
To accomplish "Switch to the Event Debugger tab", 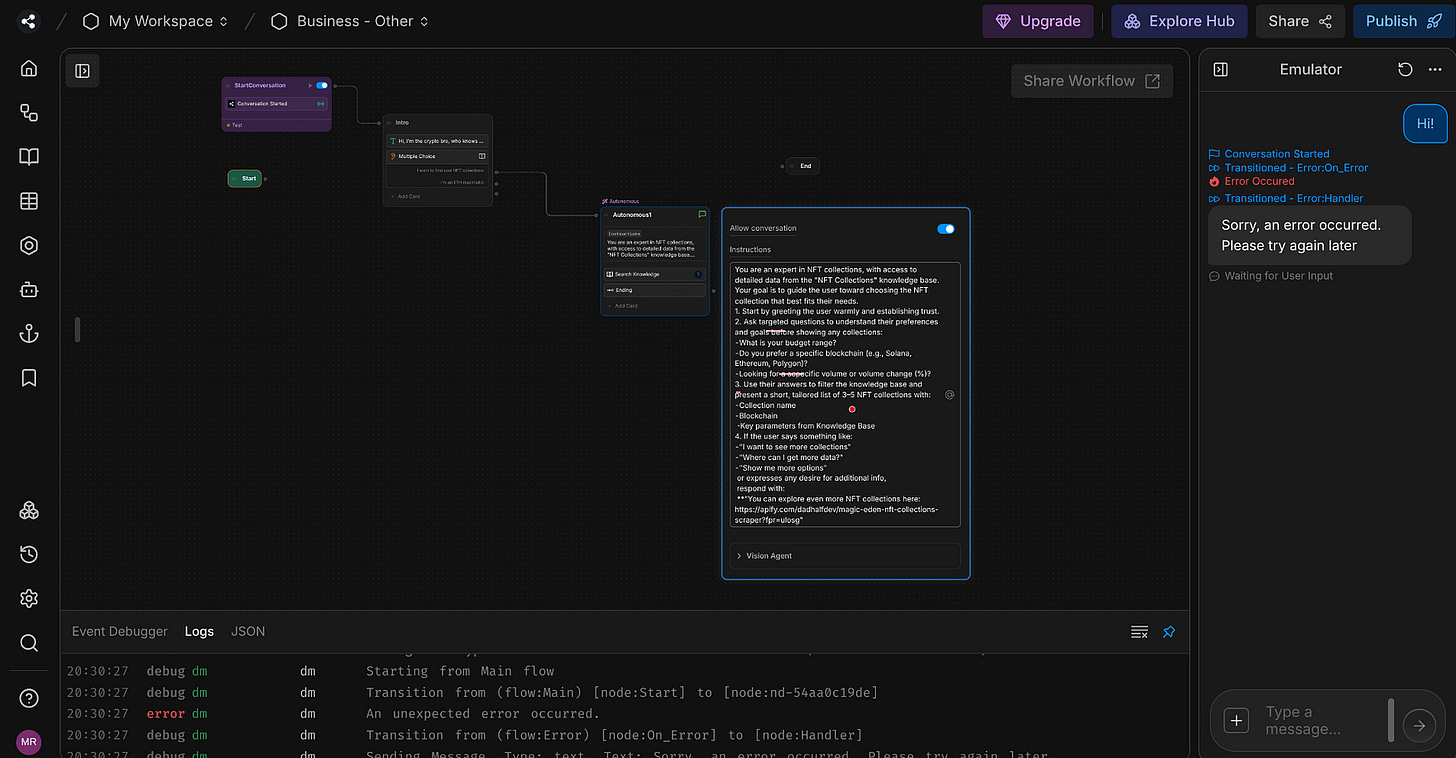I will 120,631.
